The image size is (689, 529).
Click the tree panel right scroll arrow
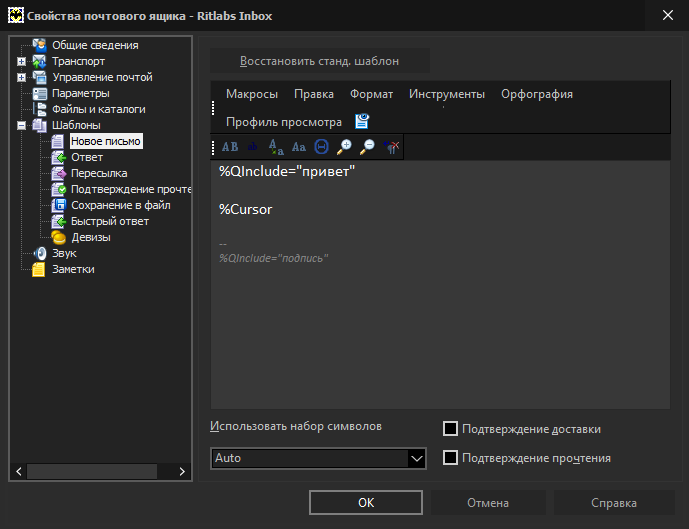pos(182,471)
